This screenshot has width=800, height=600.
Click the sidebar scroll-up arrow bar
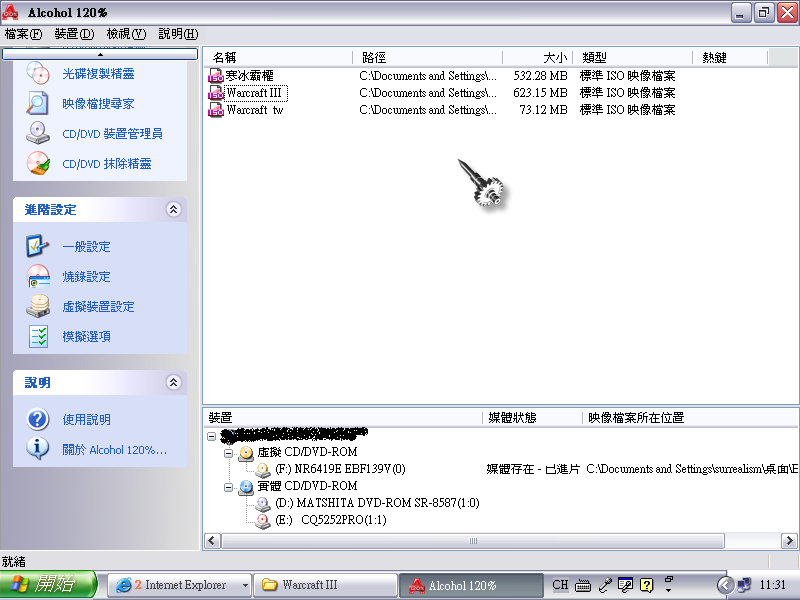100,54
